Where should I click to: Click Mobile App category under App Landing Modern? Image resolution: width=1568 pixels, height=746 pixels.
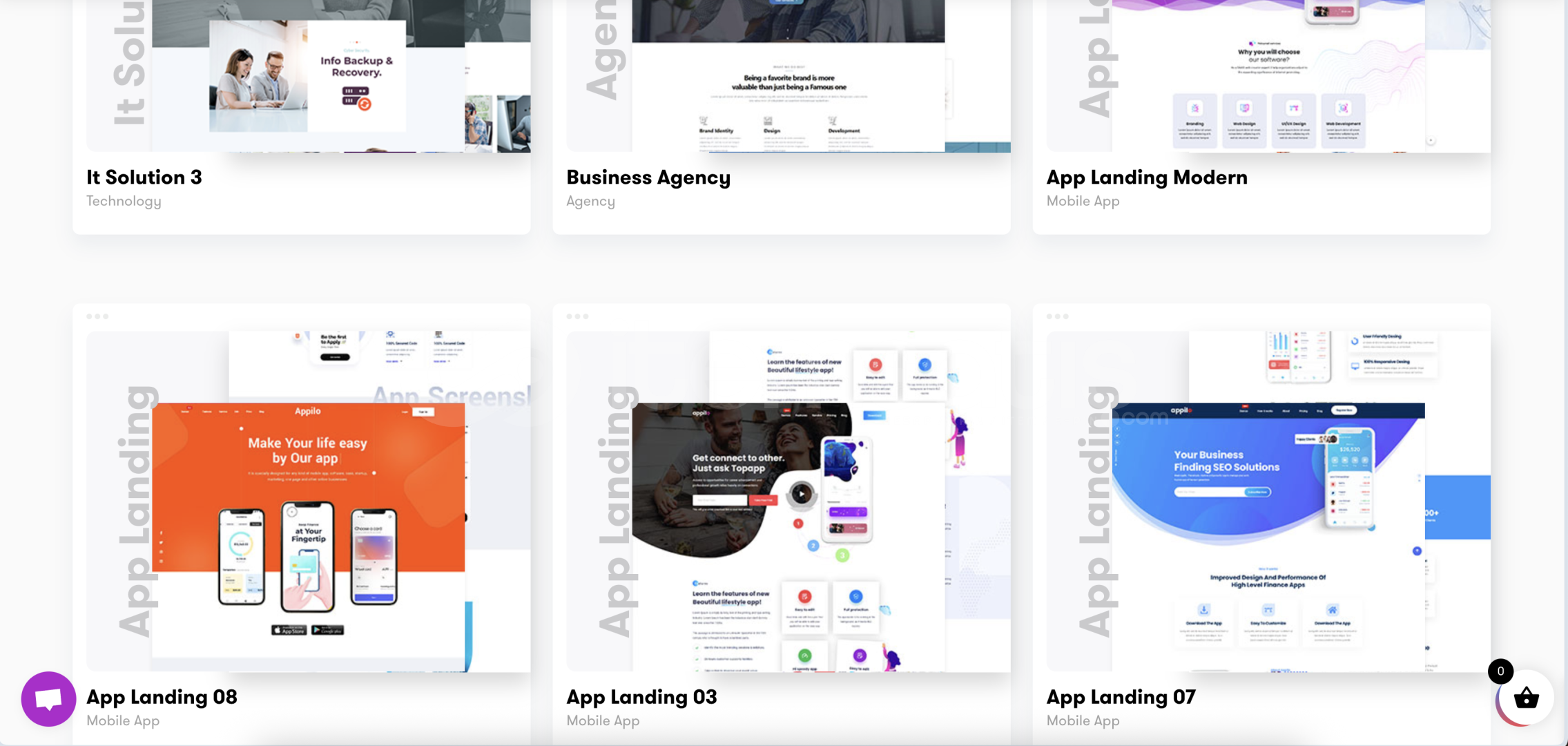[1083, 201]
